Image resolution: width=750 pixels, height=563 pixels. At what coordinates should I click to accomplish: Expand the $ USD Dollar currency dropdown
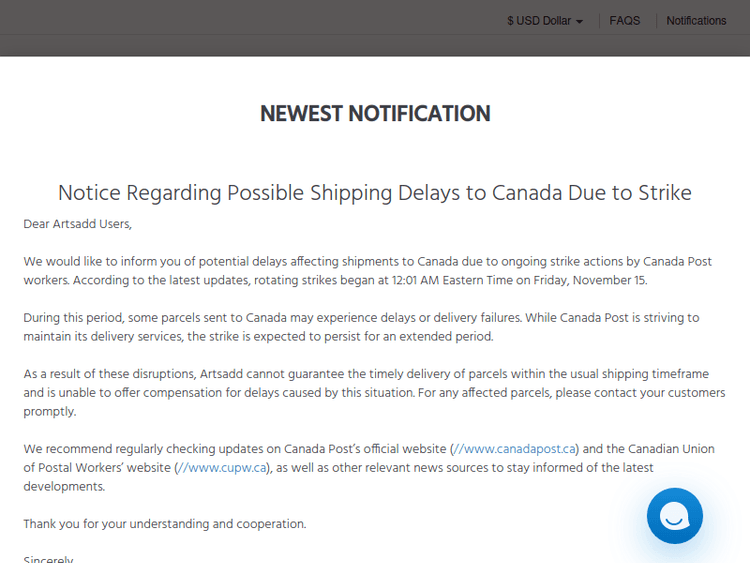pos(543,21)
